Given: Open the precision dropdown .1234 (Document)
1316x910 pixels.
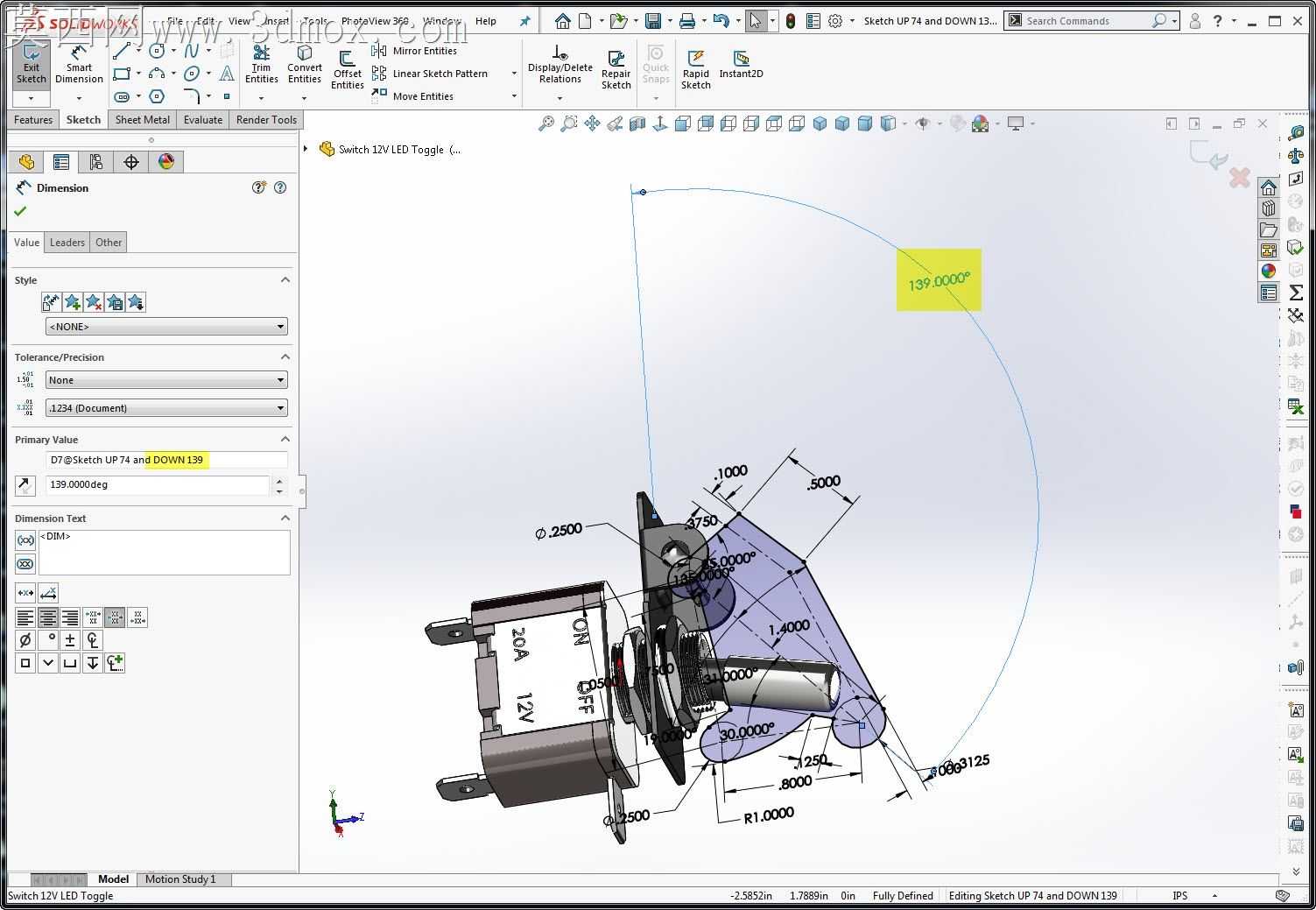Looking at the screenshot, I should click(x=166, y=408).
